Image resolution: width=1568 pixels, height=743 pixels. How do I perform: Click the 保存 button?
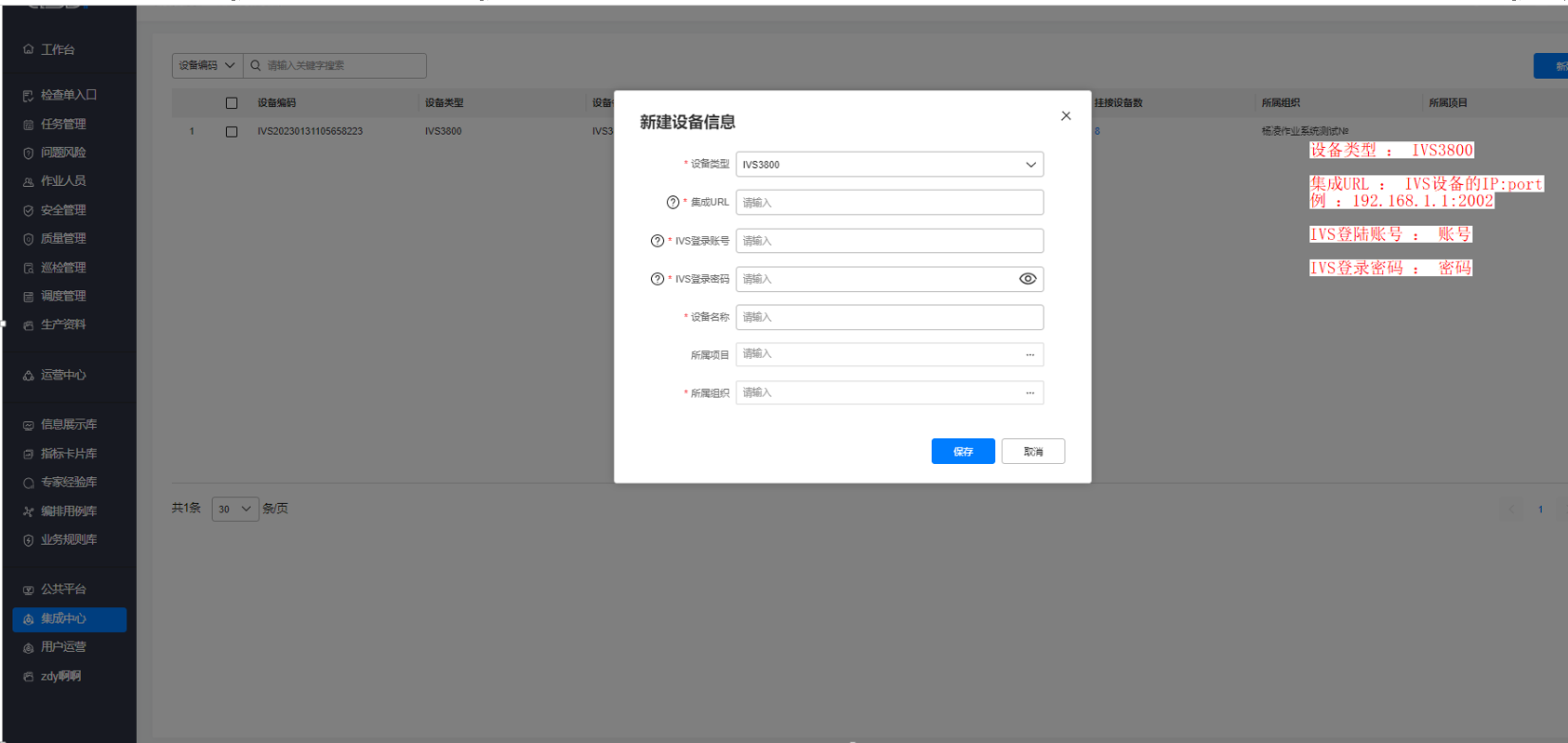963,451
